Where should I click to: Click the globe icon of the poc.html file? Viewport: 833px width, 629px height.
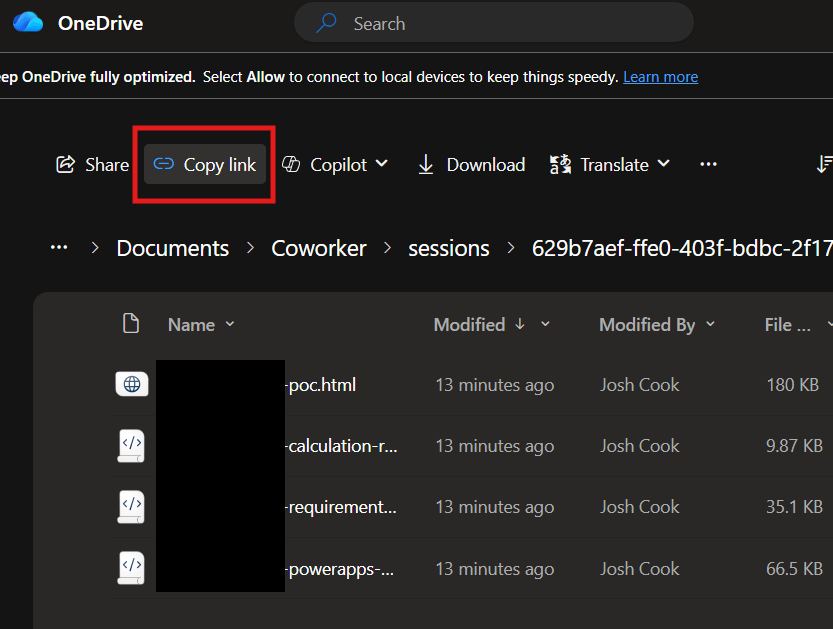click(x=131, y=385)
